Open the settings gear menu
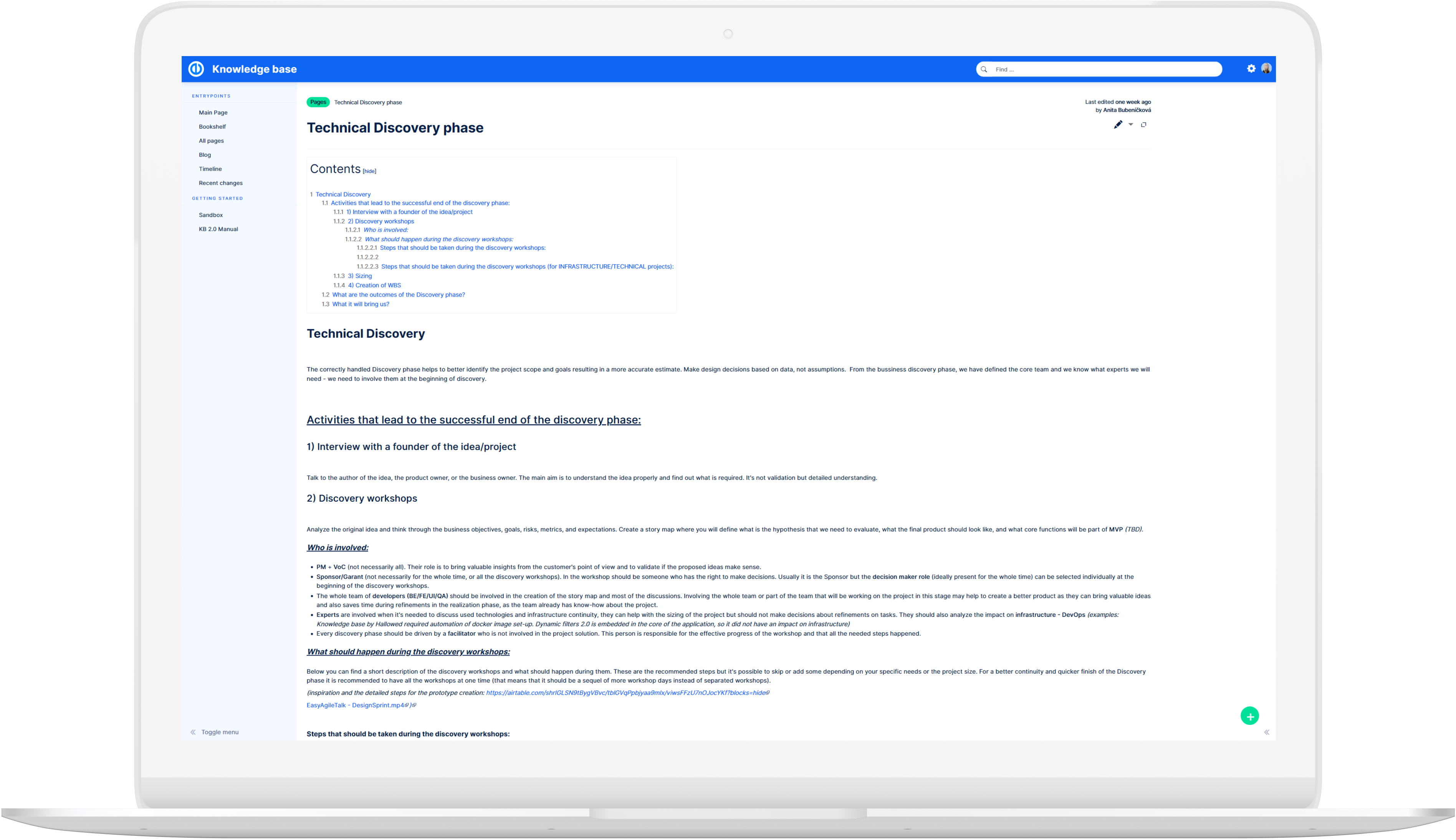This screenshot has width=1456, height=840. [1251, 69]
